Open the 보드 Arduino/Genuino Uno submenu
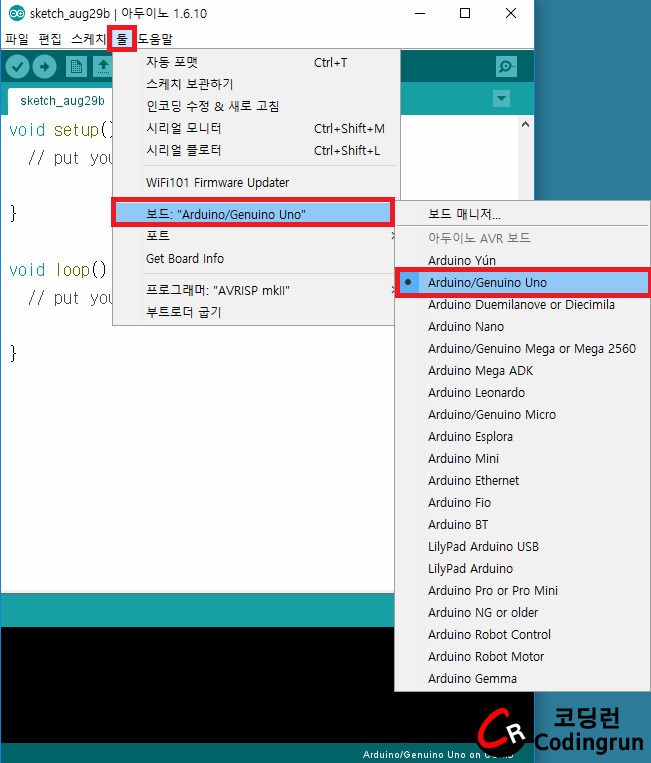The image size is (651, 763). (x=253, y=214)
